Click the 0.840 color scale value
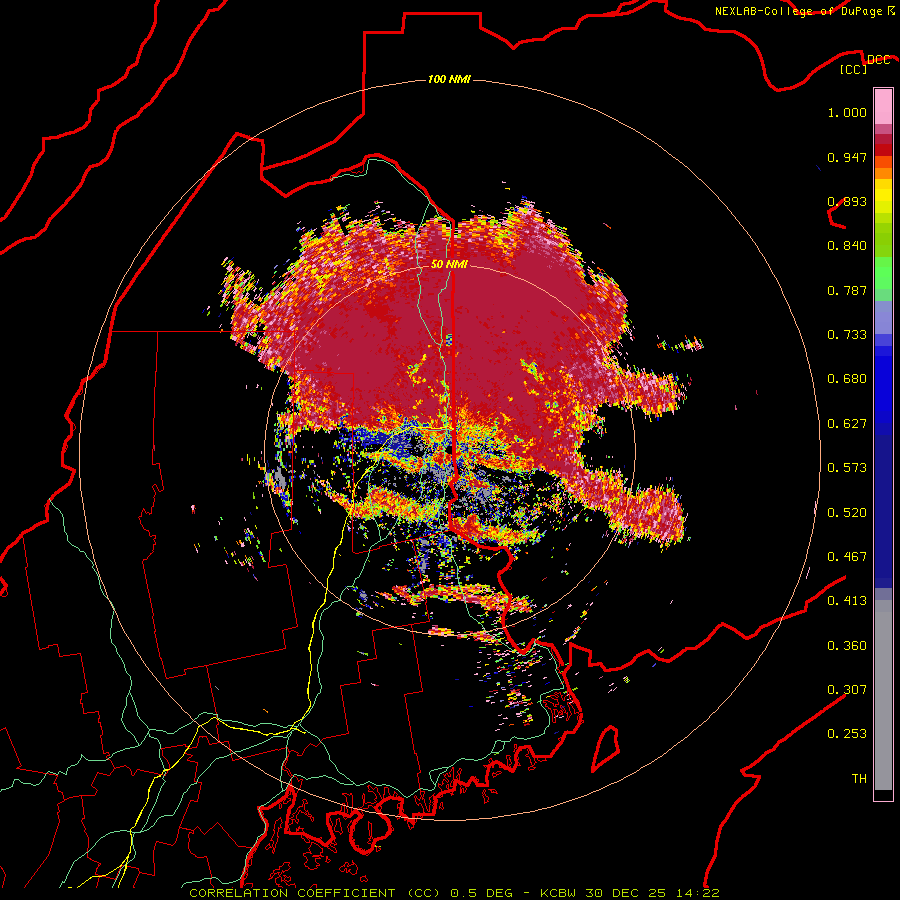Image resolution: width=900 pixels, height=900 pixels. point(847,246)
